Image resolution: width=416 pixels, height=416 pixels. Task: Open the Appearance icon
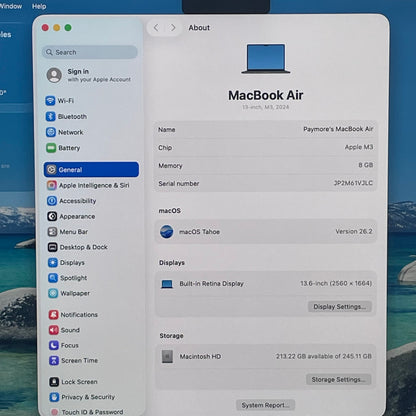pyautogui.click(x=52, y=216)
